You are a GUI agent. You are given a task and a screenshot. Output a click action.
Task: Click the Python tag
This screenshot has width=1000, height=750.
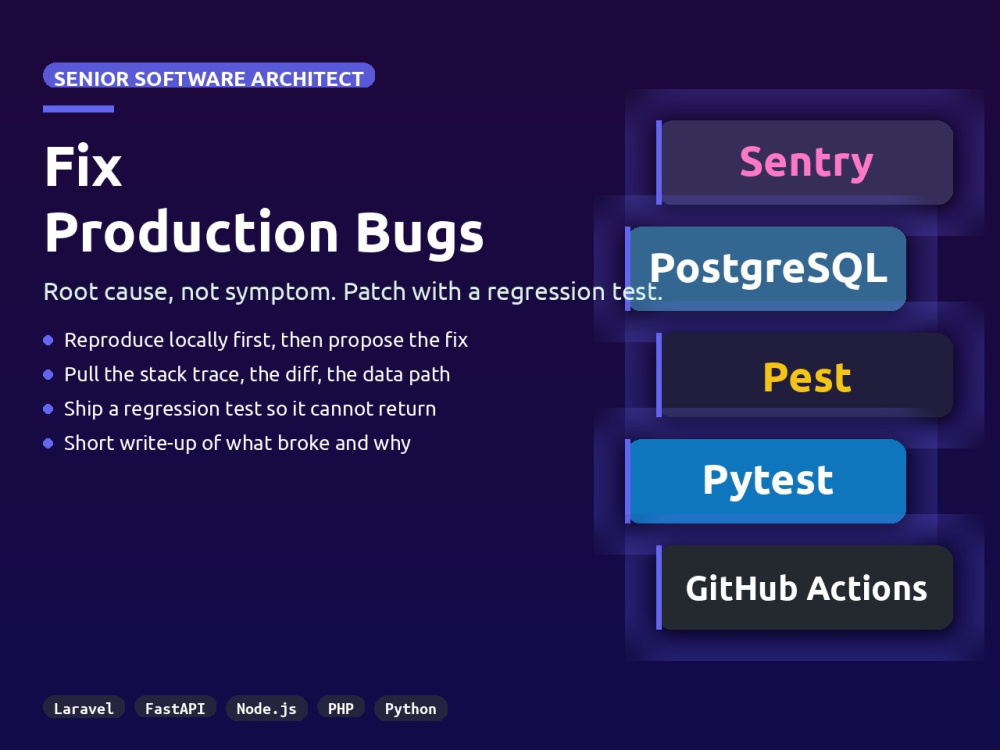click(411, 709)
